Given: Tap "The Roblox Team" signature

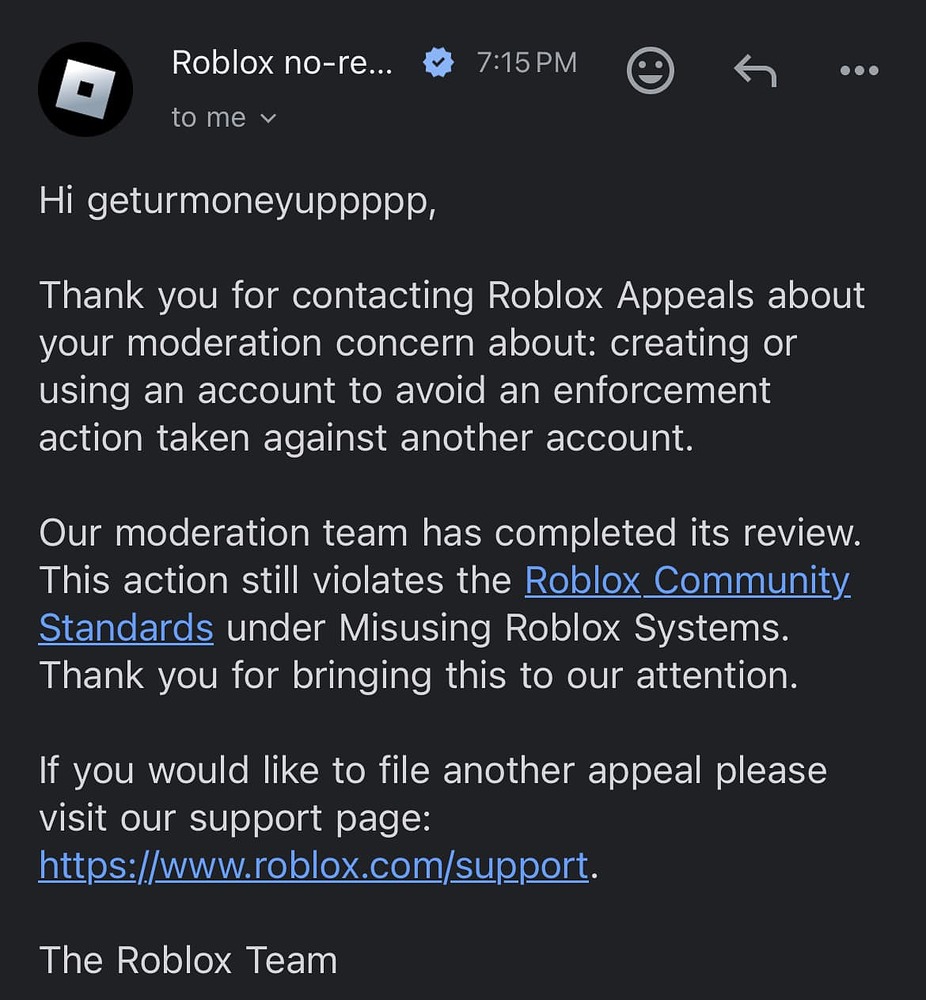Looking at the screenshot, I should point(188,960).
